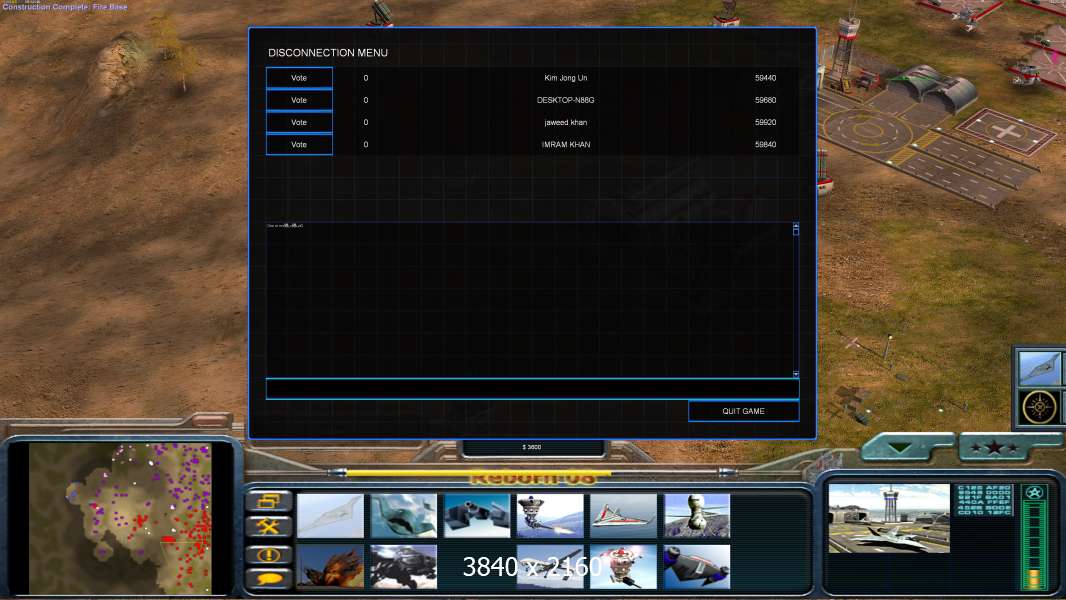Select the satellite firing laser icon
The image size is (1066, 600).
click(x=550, y=516)
